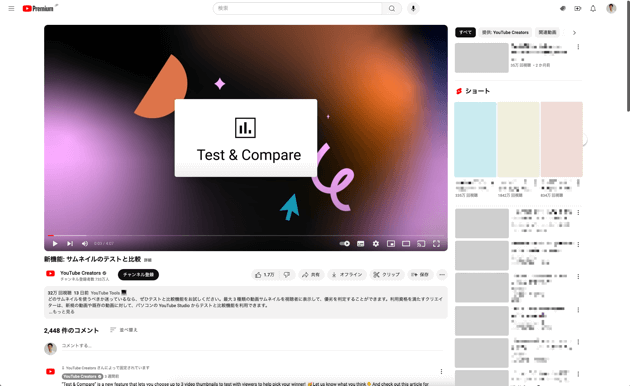Switch to miniplayer mode
This screenshot has width=630, height=386.
[x=391, y=243]
